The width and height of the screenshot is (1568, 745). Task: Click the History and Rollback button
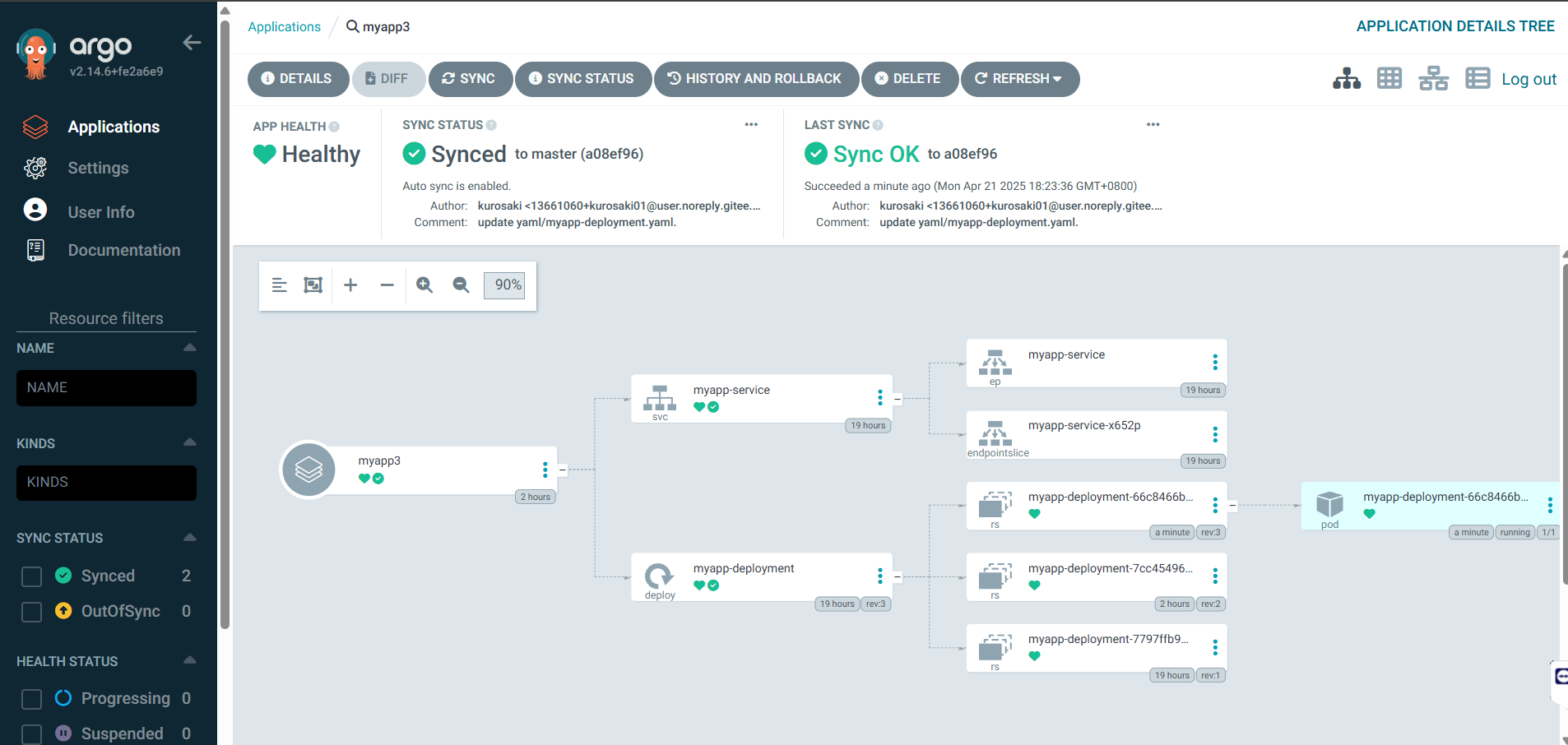(755, 79)
